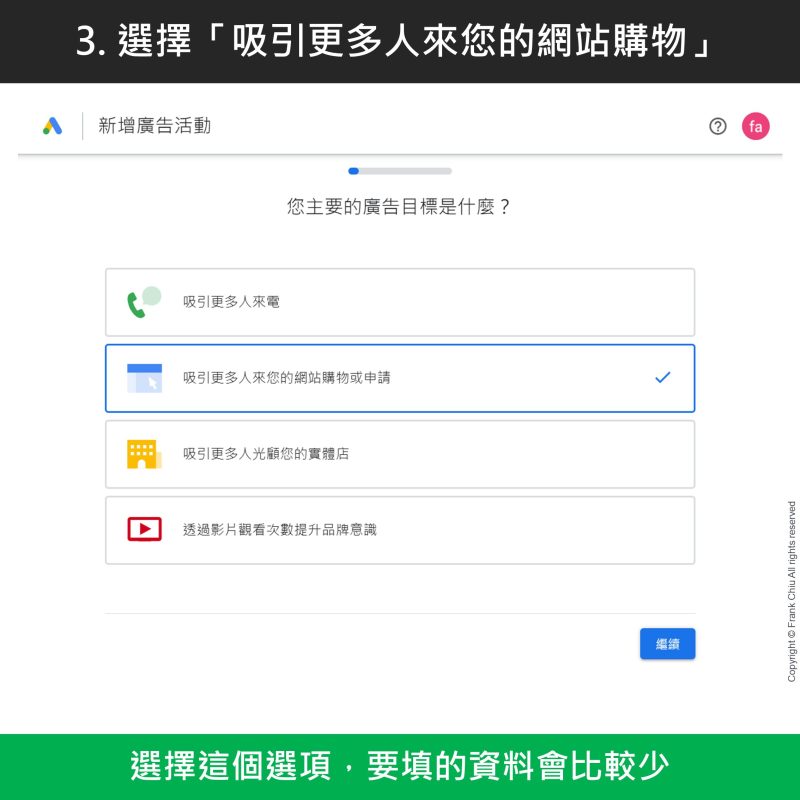Screen dimensions: 800x800
Task: Click the 您主要的廣告目標是什麼 heading
Action: [398, 207]
